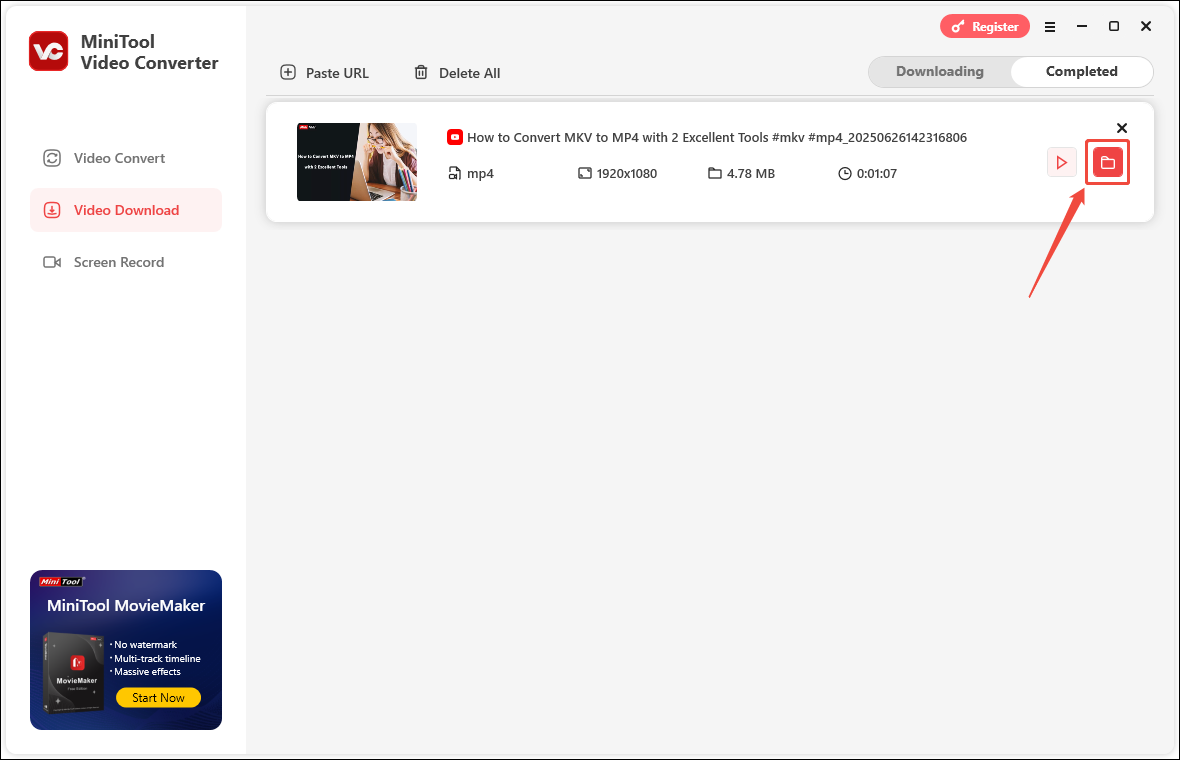This screenshot has width=1180, height=760.
Task: Open Video Download section
Action: 126,210
